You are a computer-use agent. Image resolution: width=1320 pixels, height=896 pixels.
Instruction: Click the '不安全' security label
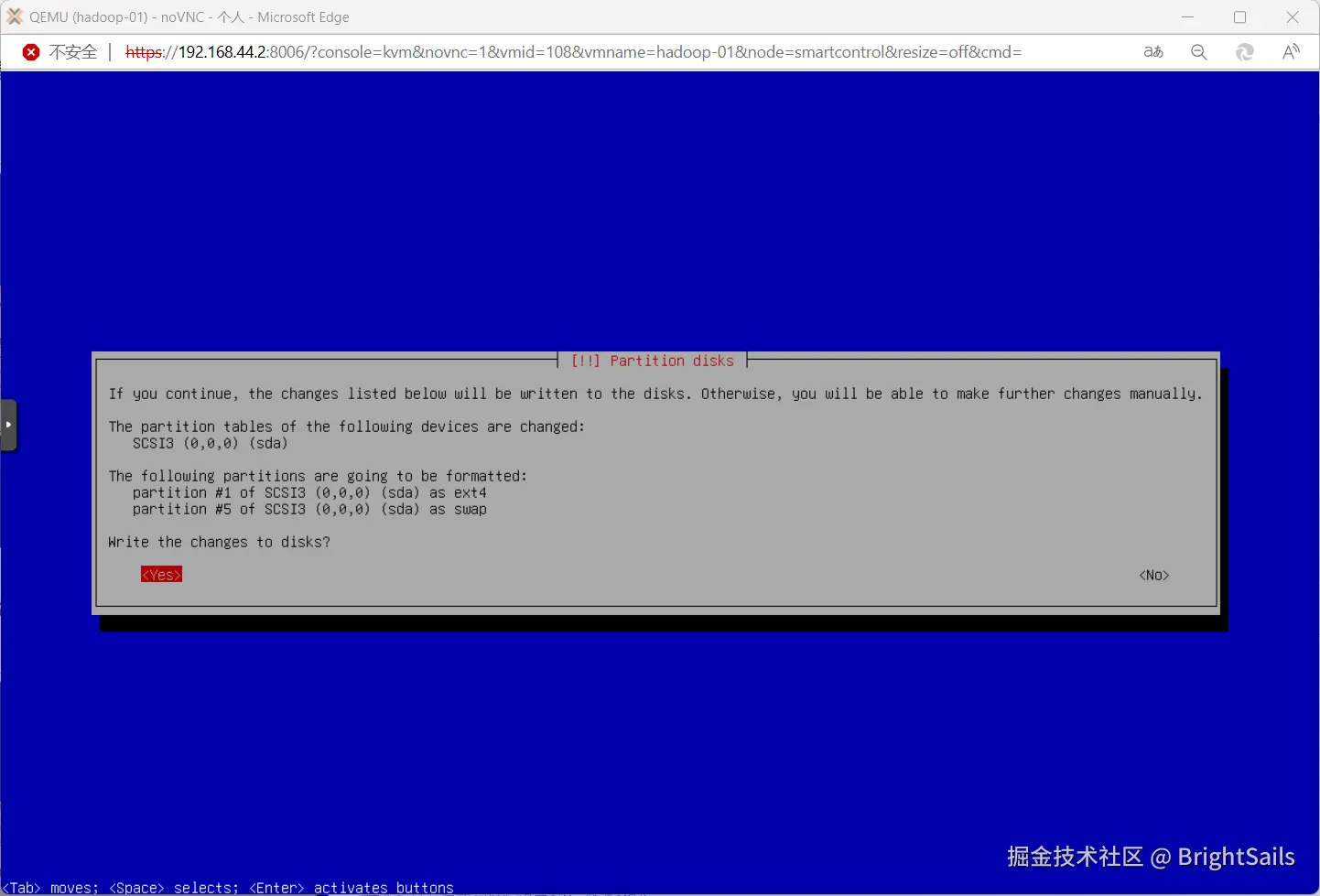tap(72, 52)
